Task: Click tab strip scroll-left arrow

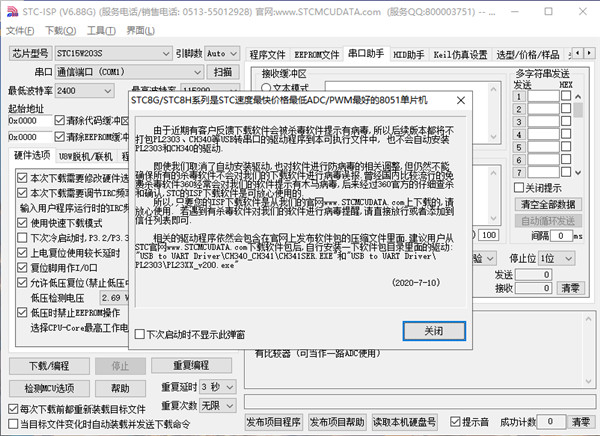Action: tap(577, 53)
